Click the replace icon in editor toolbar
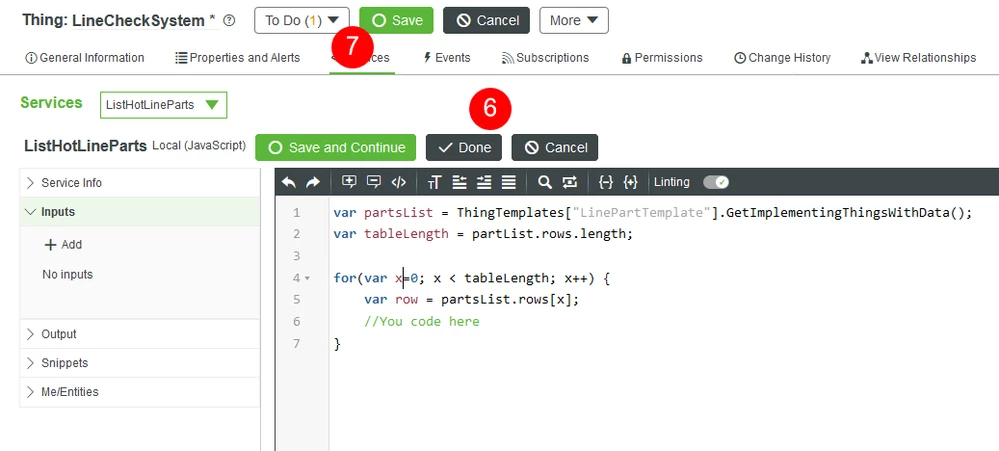The image size is (999, 451). click(x=569, y=182)
